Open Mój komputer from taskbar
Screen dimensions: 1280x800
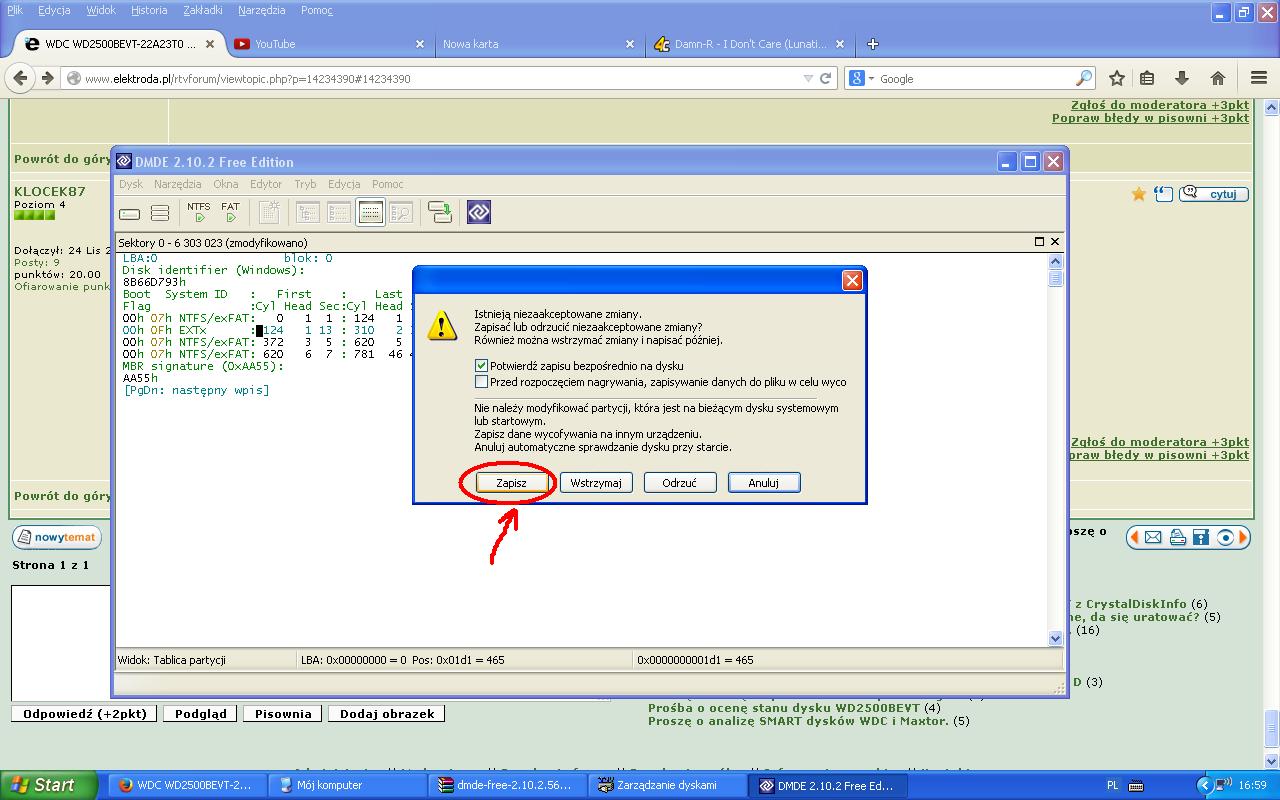coord(349,785)
